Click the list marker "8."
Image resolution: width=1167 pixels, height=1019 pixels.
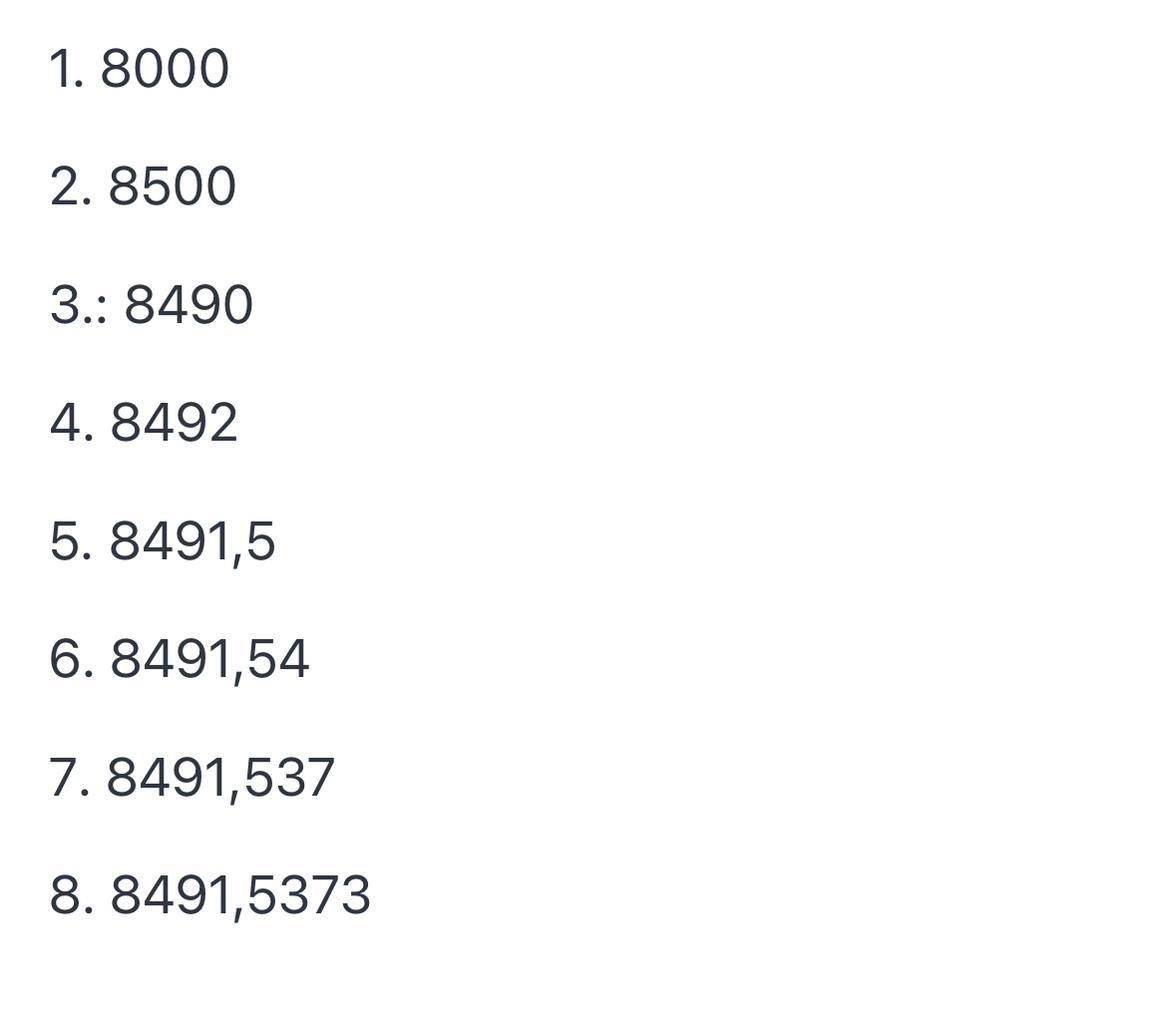tap(72, 895)
